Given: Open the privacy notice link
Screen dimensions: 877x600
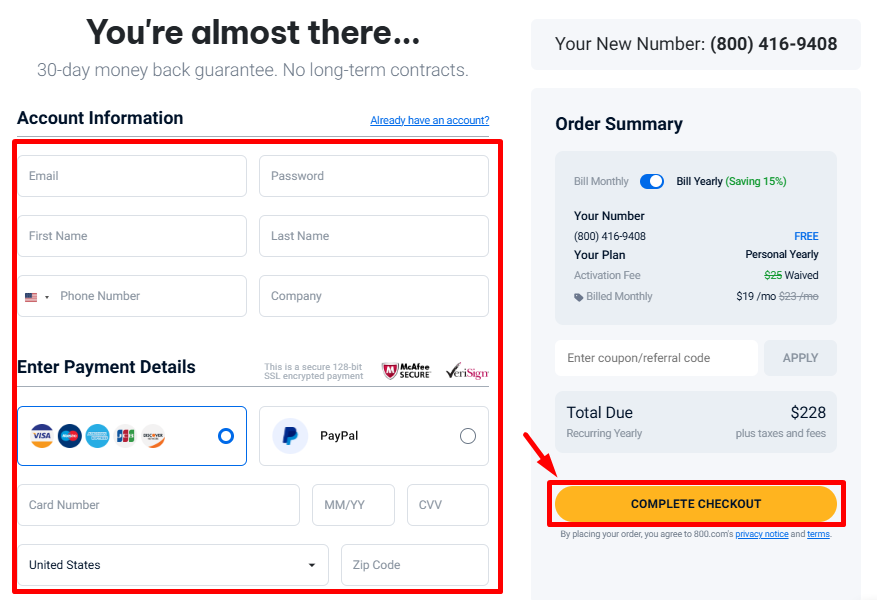Looking at the screenshot, I should pos(761,535).
